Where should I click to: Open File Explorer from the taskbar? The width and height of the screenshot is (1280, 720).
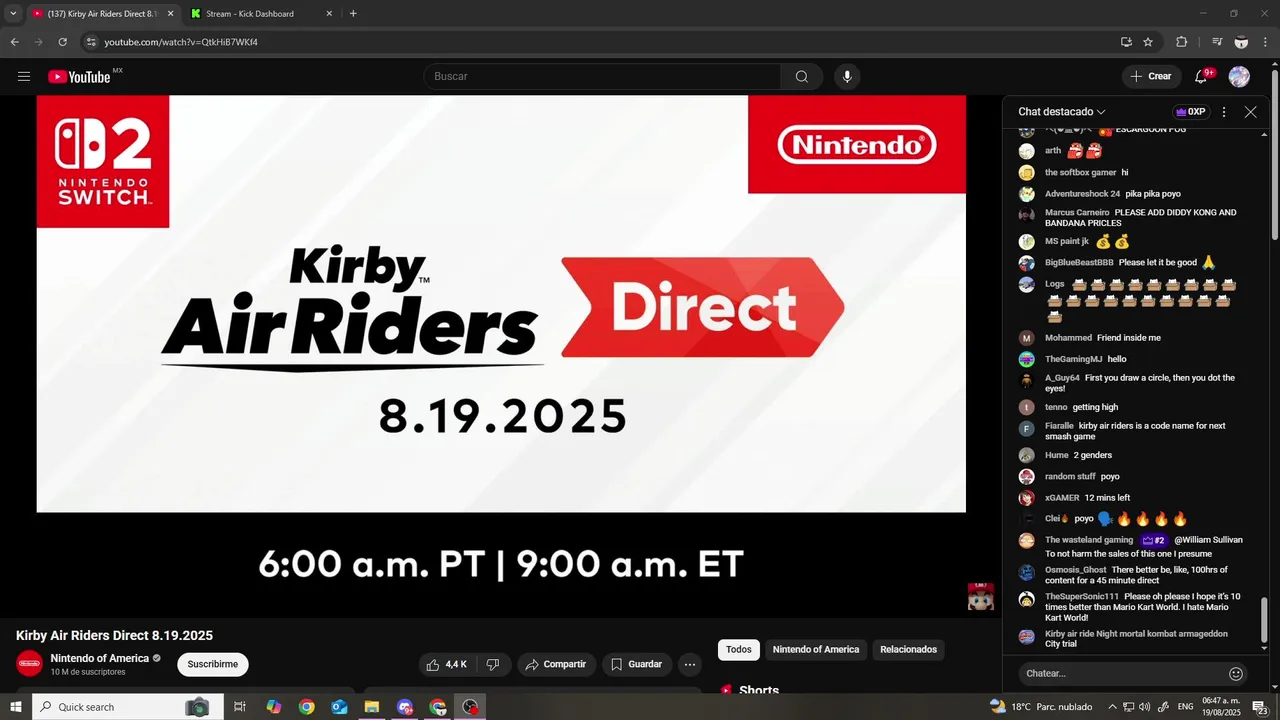click(372, 707)
